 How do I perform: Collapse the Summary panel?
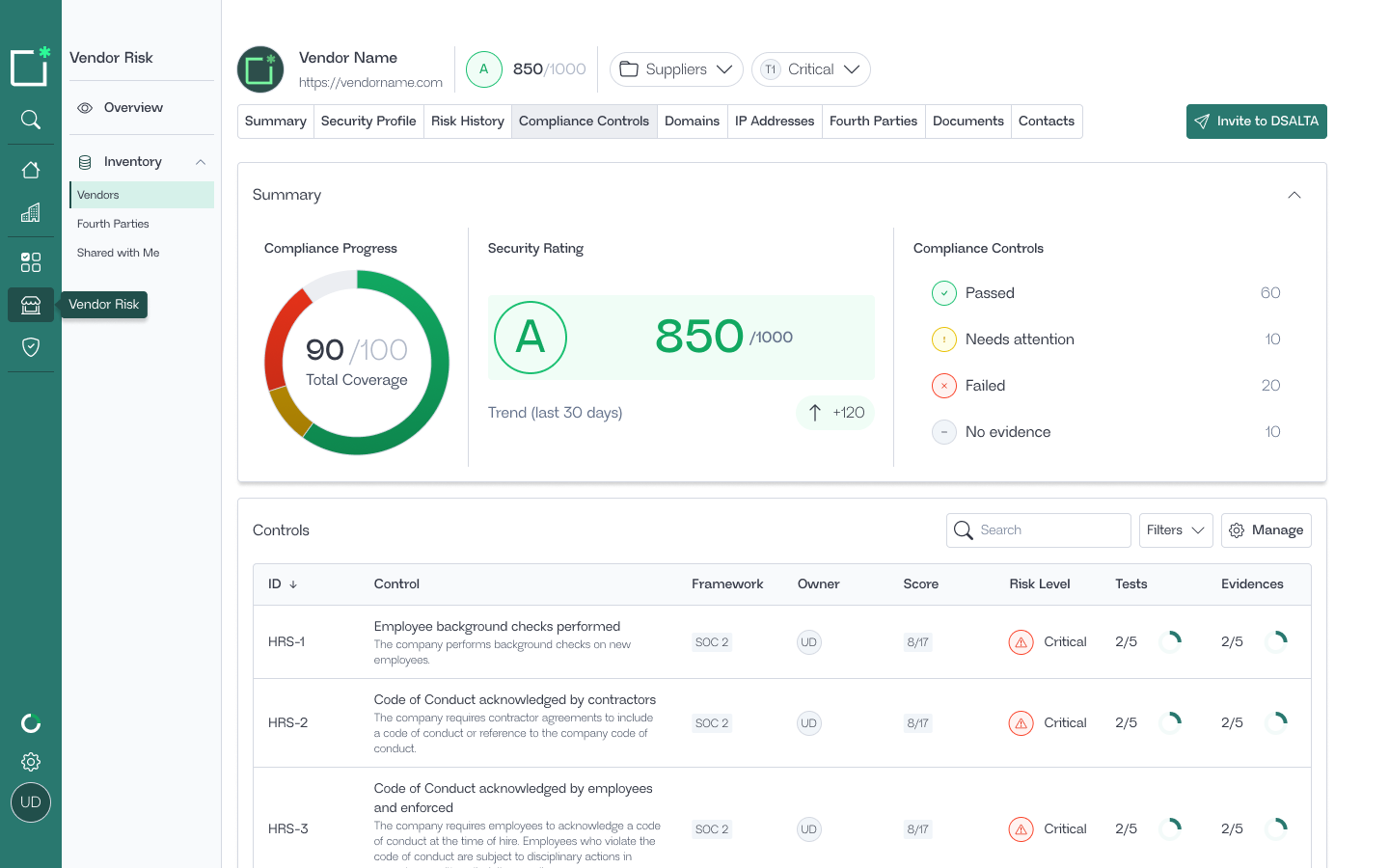click(x=1294, y=195)
